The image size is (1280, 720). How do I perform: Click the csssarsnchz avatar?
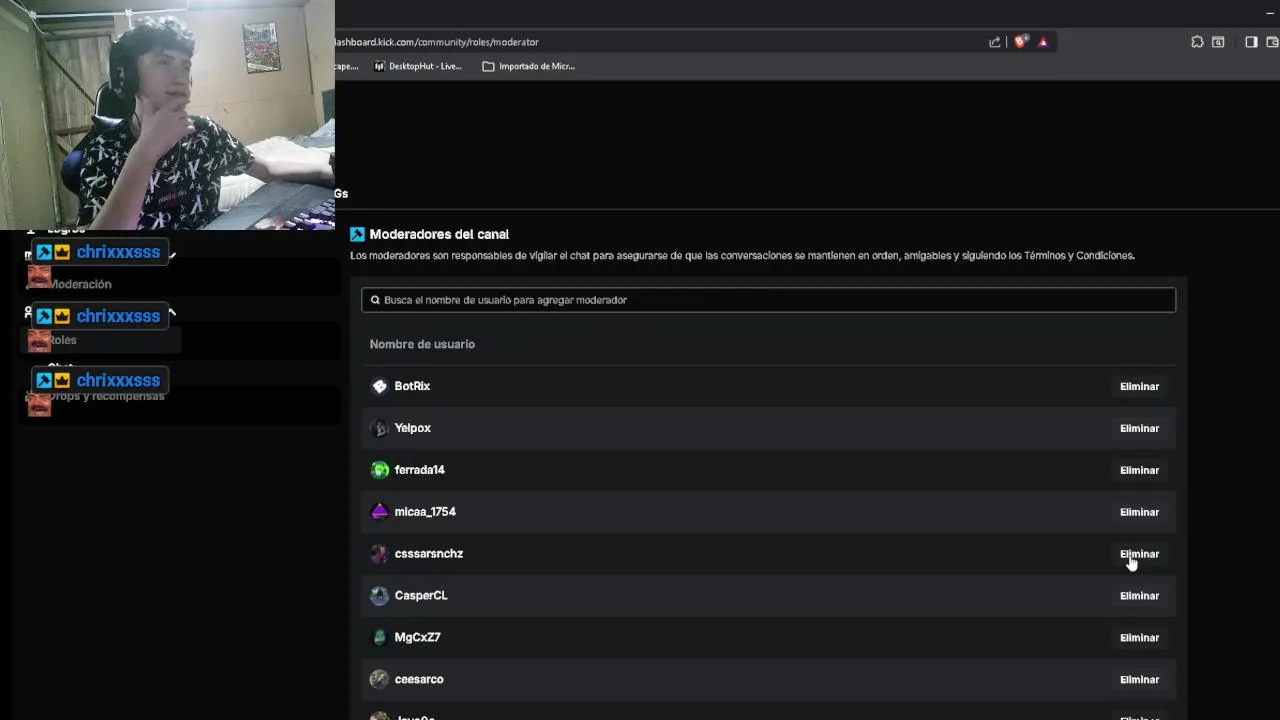pos(379,554)
